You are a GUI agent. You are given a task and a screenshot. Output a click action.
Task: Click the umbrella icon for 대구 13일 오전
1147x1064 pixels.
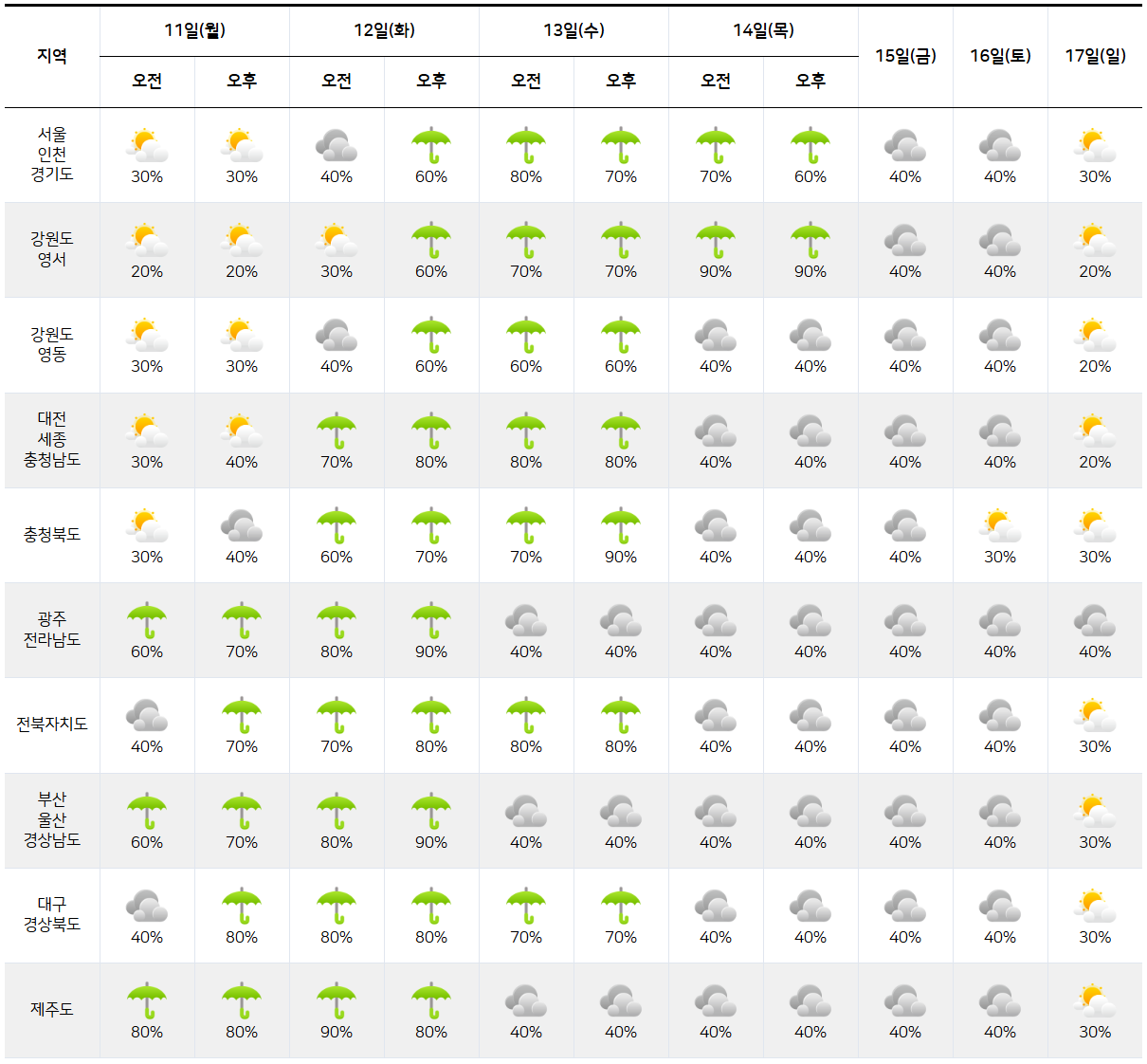point(526,907)
